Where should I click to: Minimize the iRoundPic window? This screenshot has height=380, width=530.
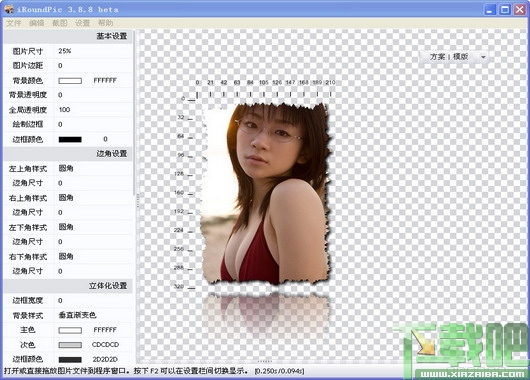(490, 9)
